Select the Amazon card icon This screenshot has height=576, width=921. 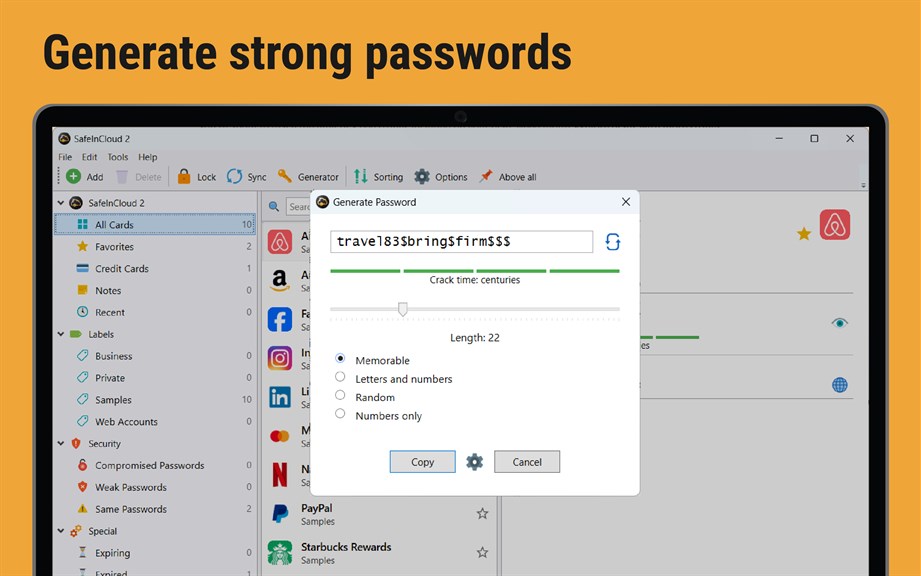280,281
